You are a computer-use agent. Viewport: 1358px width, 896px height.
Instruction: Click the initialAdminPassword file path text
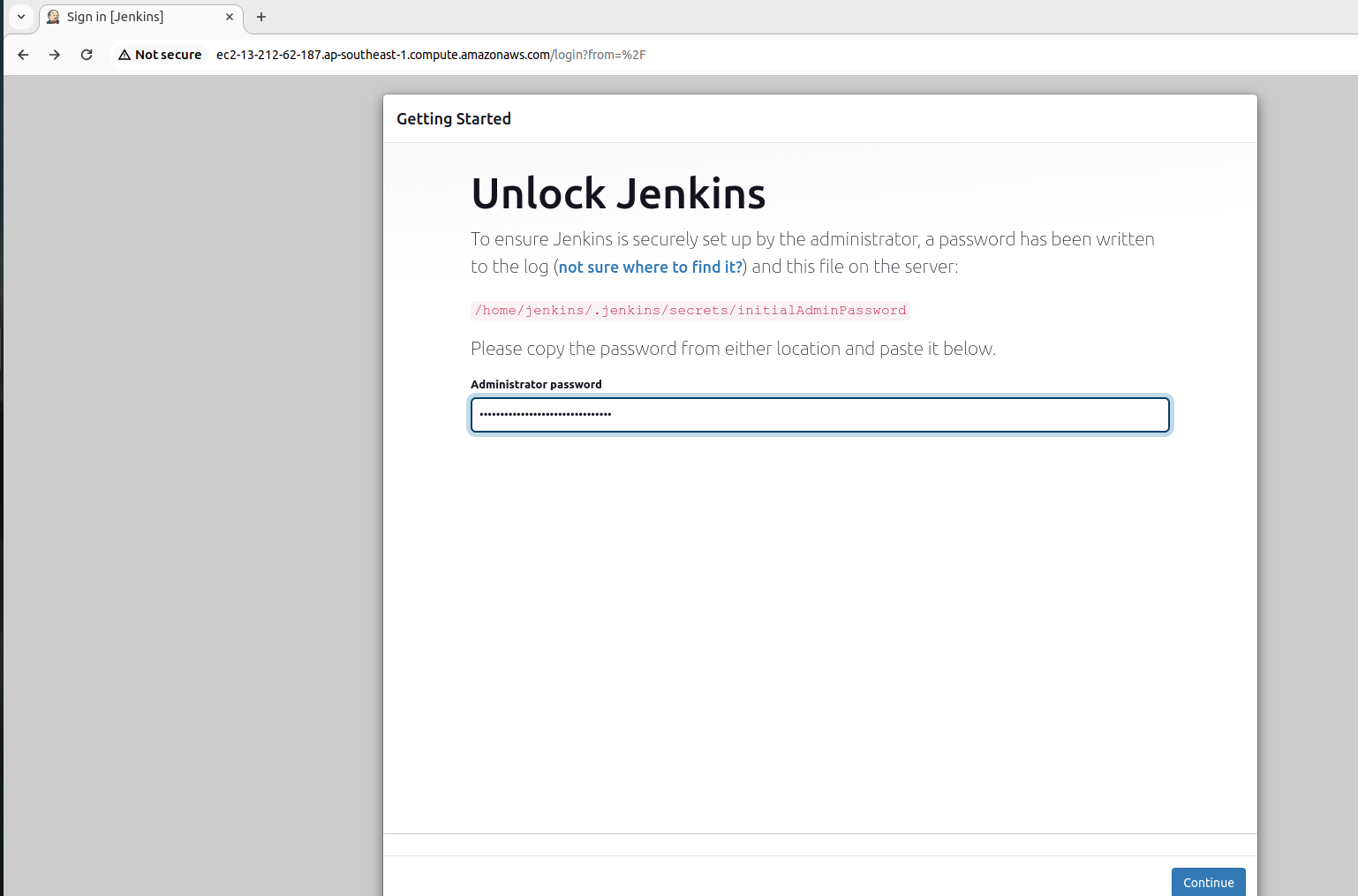coord(690,310)
